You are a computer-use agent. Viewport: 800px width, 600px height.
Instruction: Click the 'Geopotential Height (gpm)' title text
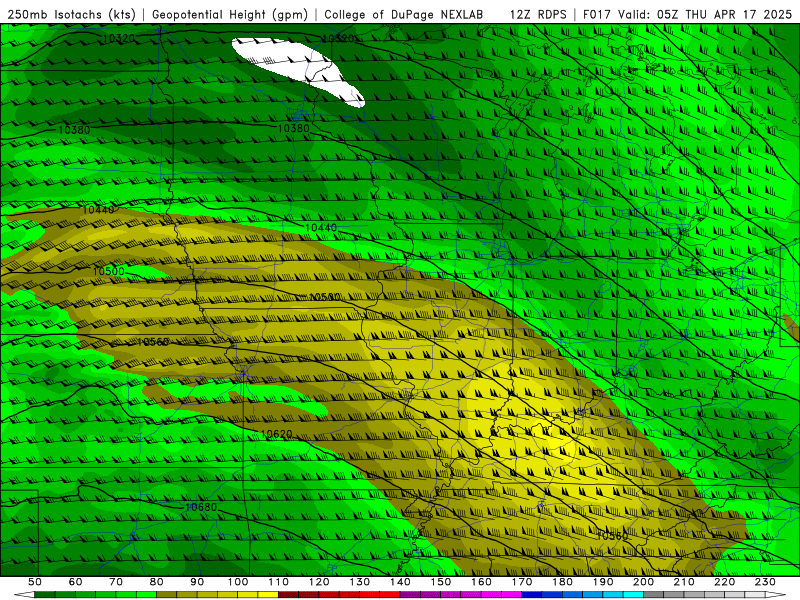230,15
